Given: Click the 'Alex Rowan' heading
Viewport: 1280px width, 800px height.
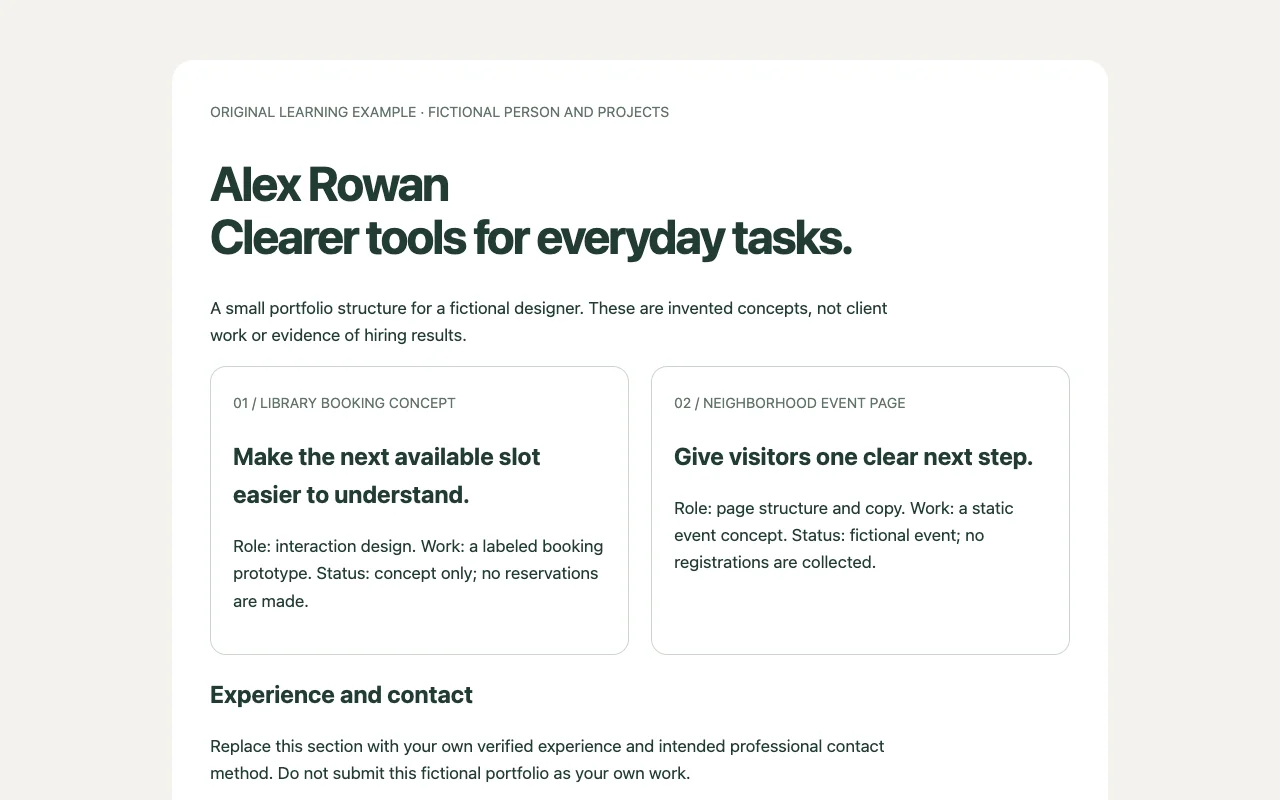Looking at the screenshot, I should click(x=329, y=185).
